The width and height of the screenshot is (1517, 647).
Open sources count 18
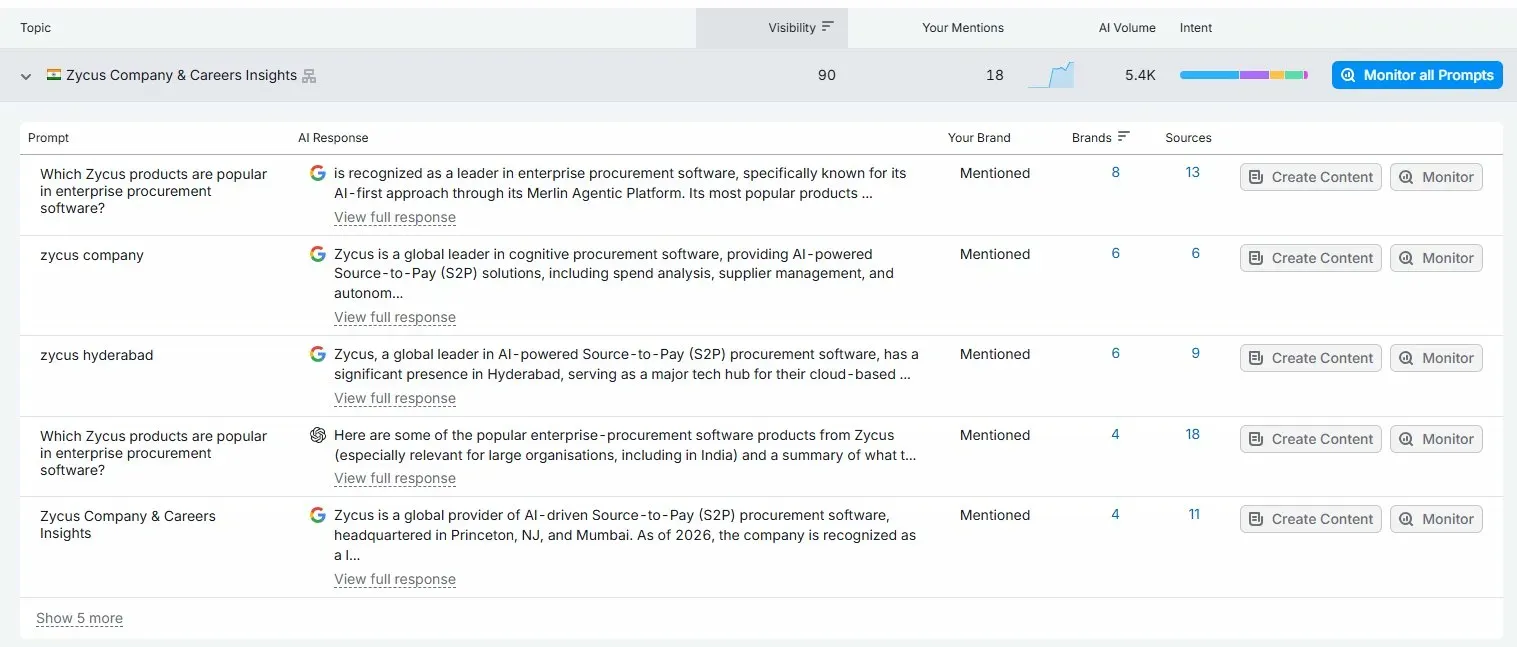tap(1192, 434)
